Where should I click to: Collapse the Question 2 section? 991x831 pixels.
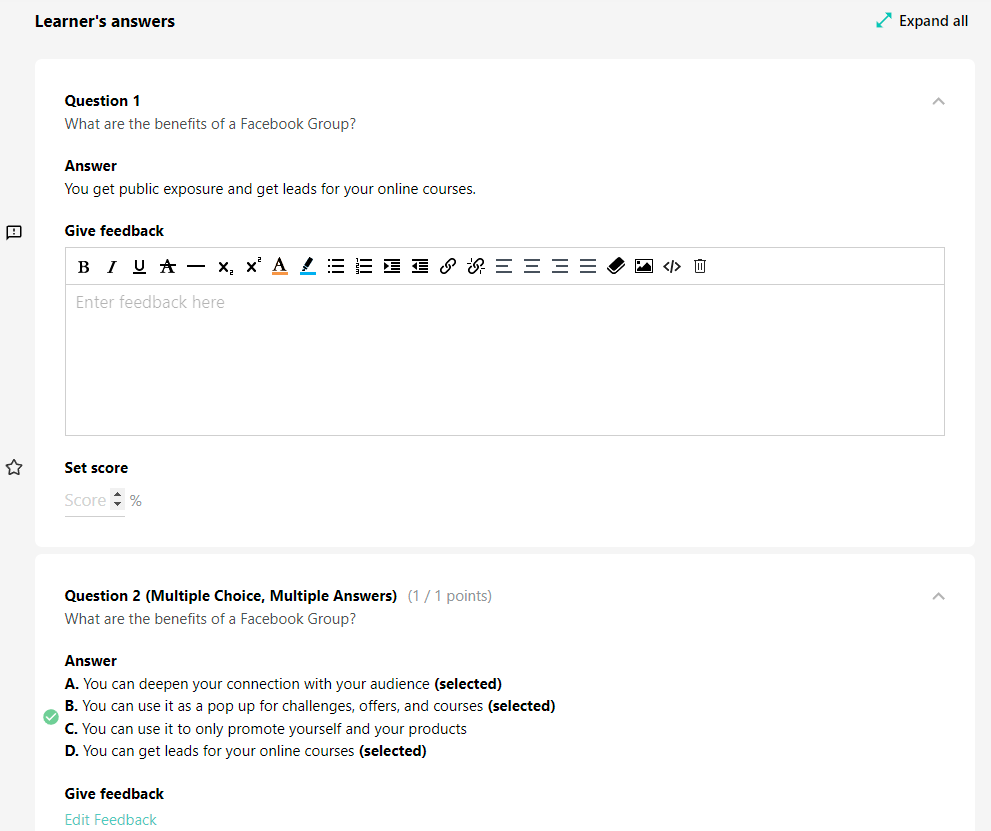click(x=938, y=596)
